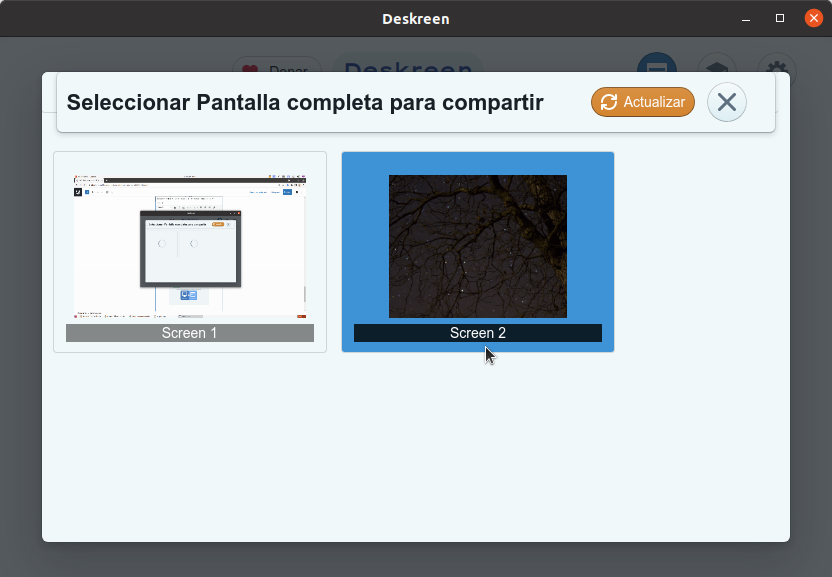Click the Screen 2 label bar
The image size is (832, 577).
478,333
